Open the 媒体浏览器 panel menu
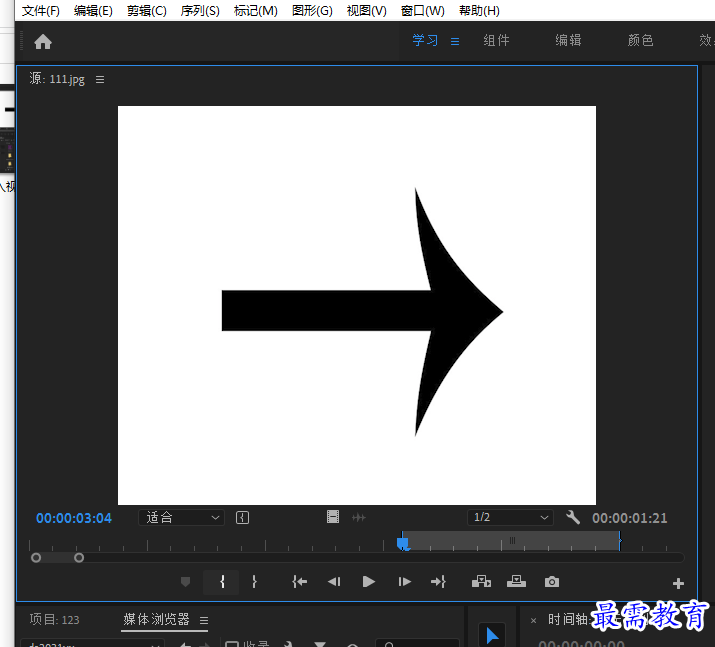This screenshot has height=647, width=715. click(204, 621)
